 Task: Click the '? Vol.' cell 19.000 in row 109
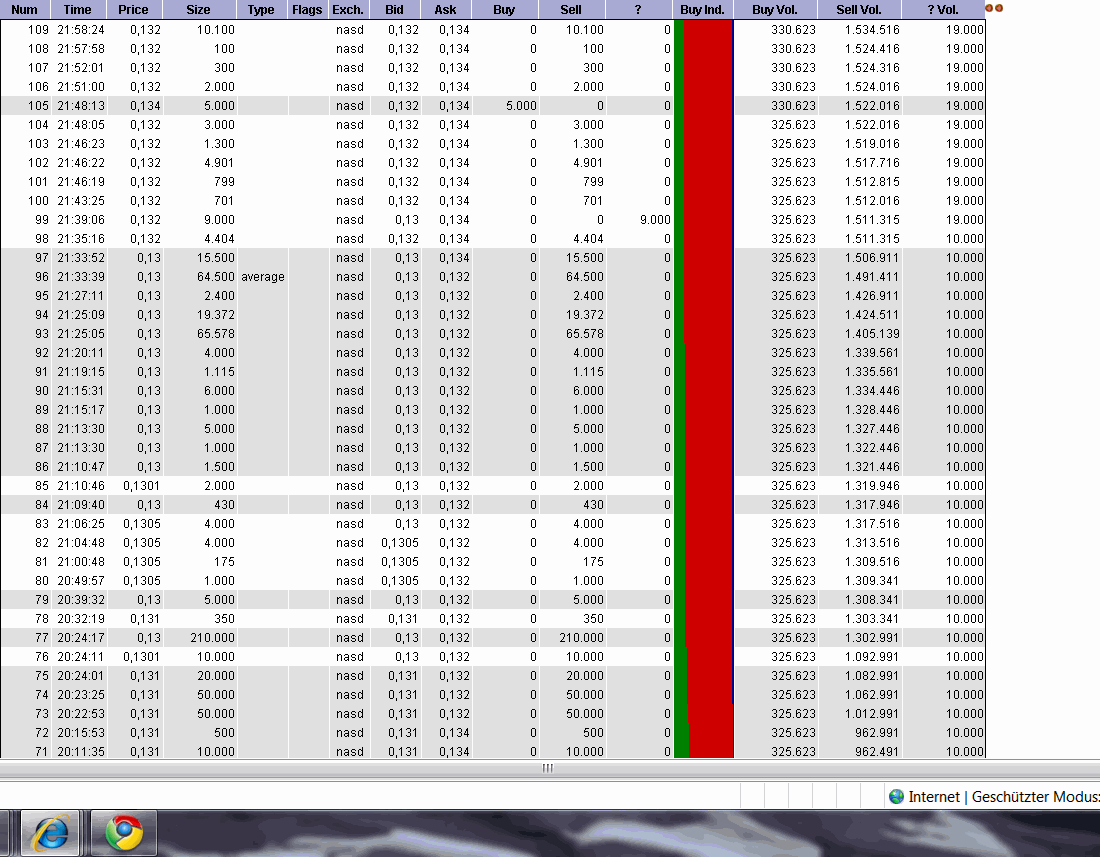(x=965, y=29)
